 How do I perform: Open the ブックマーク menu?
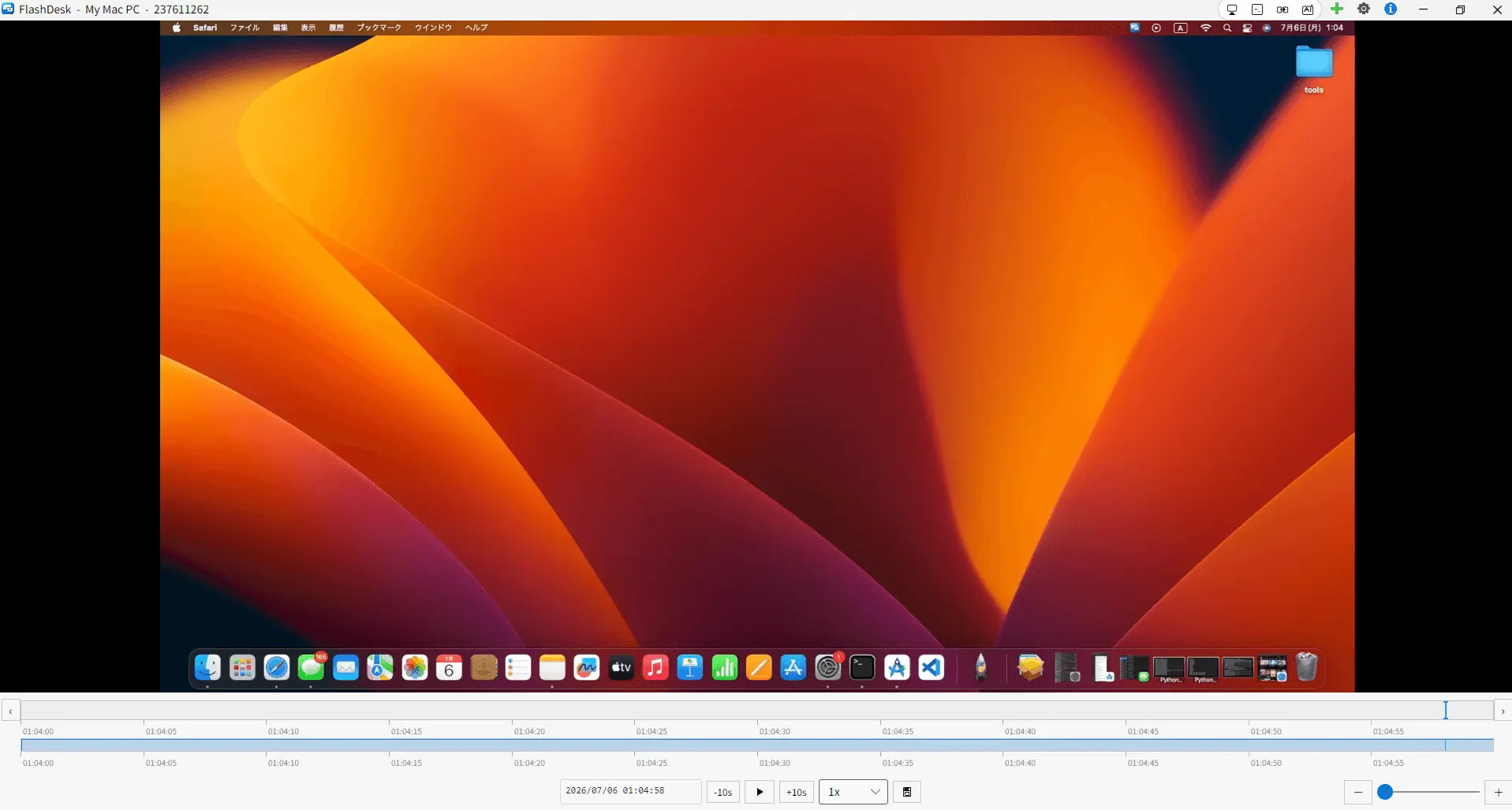coord(379,28)
